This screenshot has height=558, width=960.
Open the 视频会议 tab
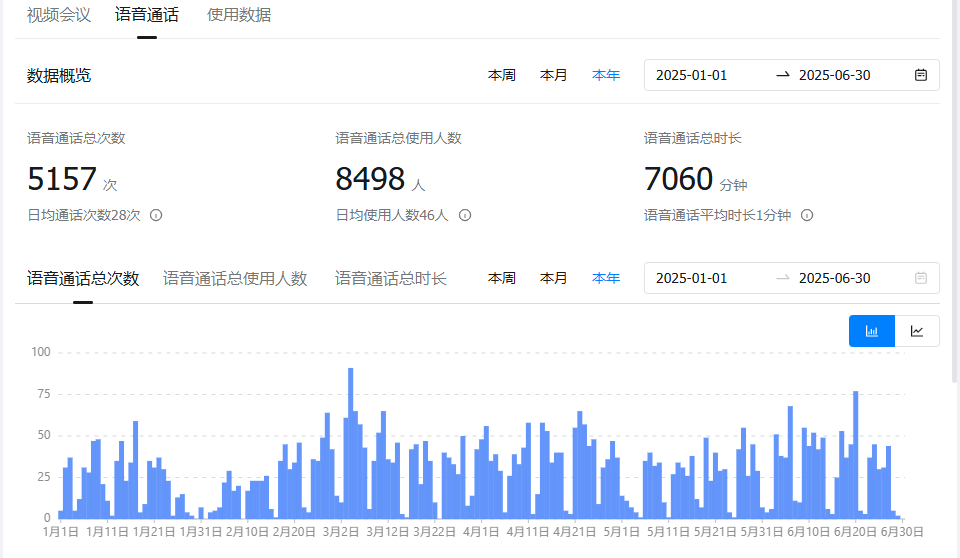point(59,15)
